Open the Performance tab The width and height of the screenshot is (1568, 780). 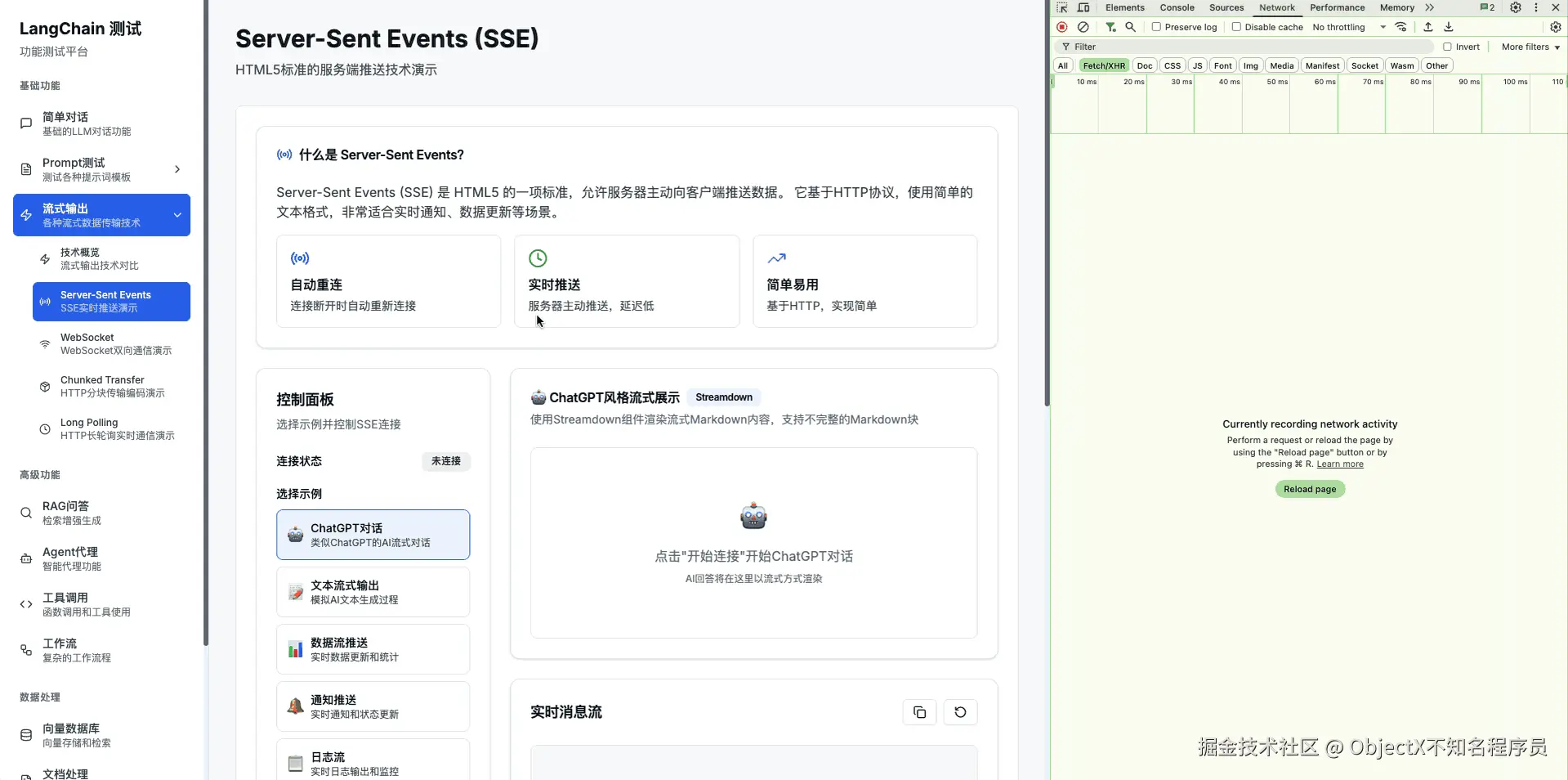1338,7
